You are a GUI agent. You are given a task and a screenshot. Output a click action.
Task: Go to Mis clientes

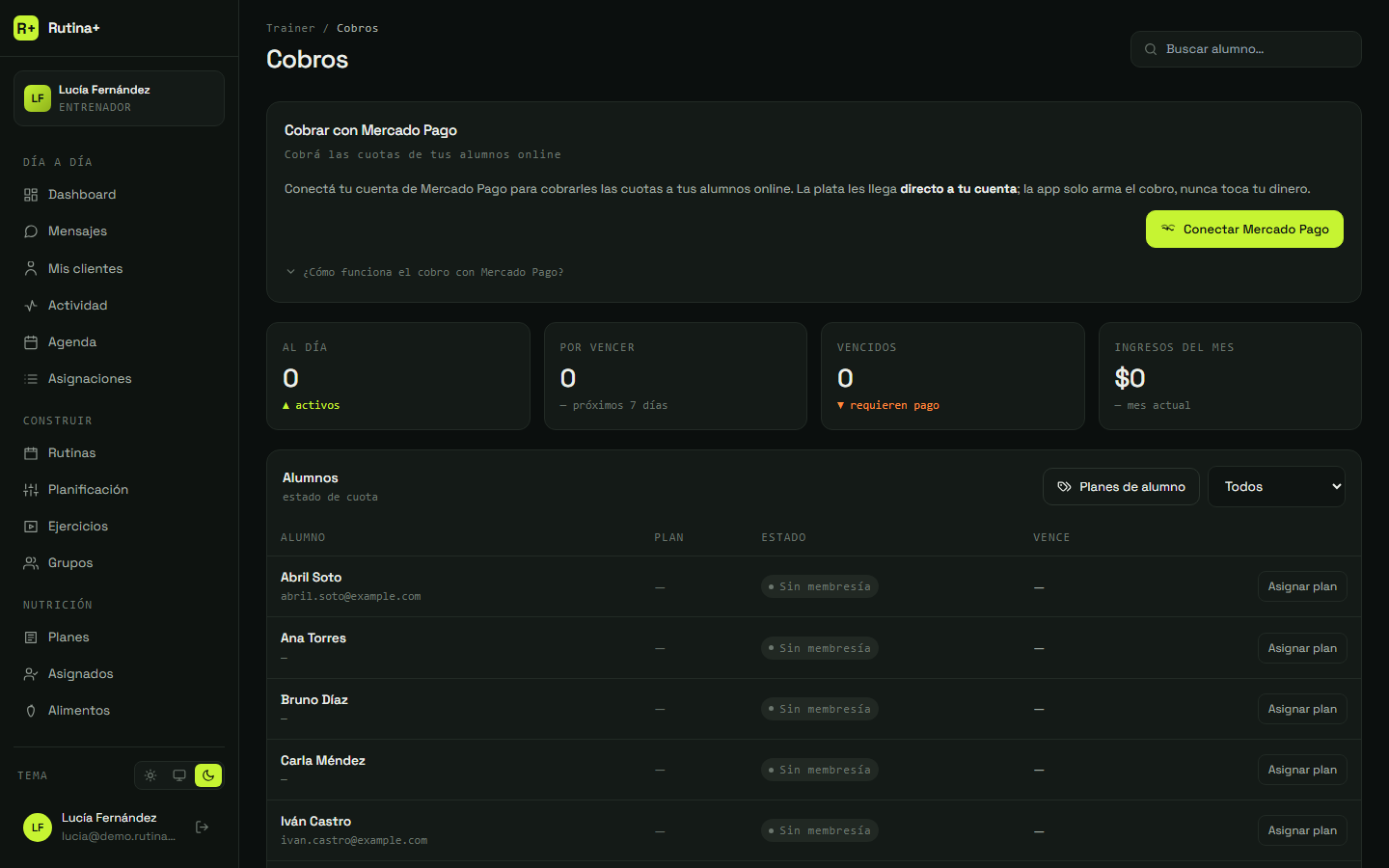(x=119, y=269)
